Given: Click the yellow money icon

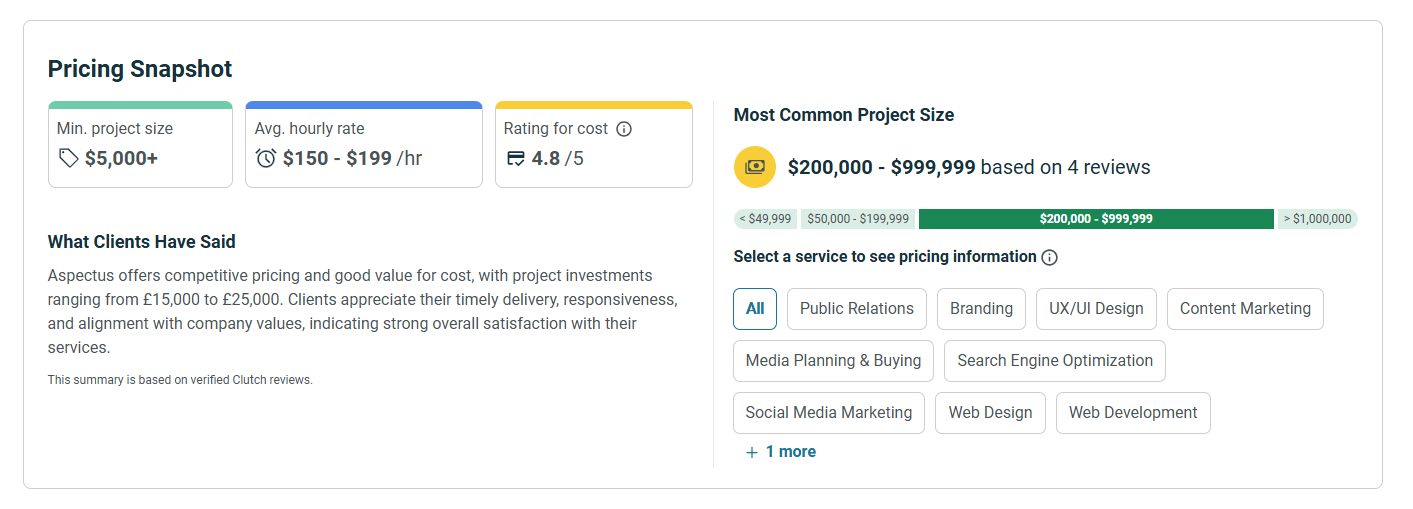Looking at the screenshot, I should (755, 167).
